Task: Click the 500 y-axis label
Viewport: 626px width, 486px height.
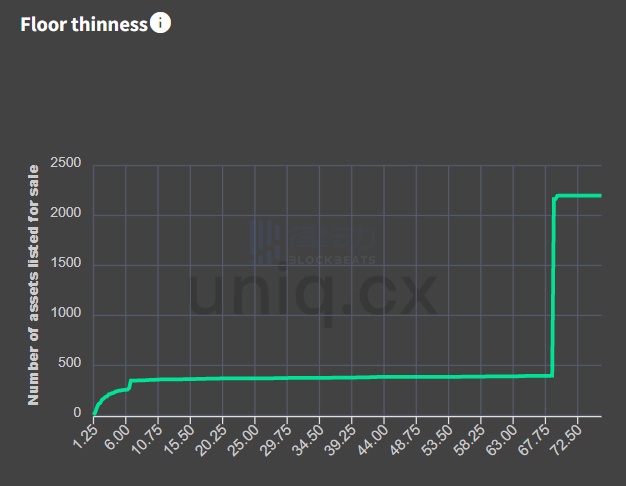Action: pos(70,364)
